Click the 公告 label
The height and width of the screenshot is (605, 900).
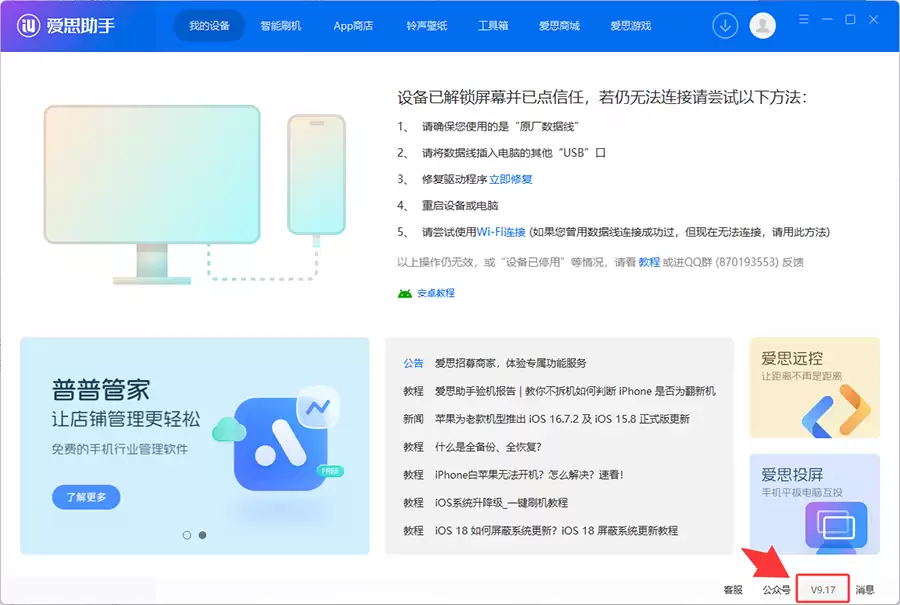click(x=413, y=363)
